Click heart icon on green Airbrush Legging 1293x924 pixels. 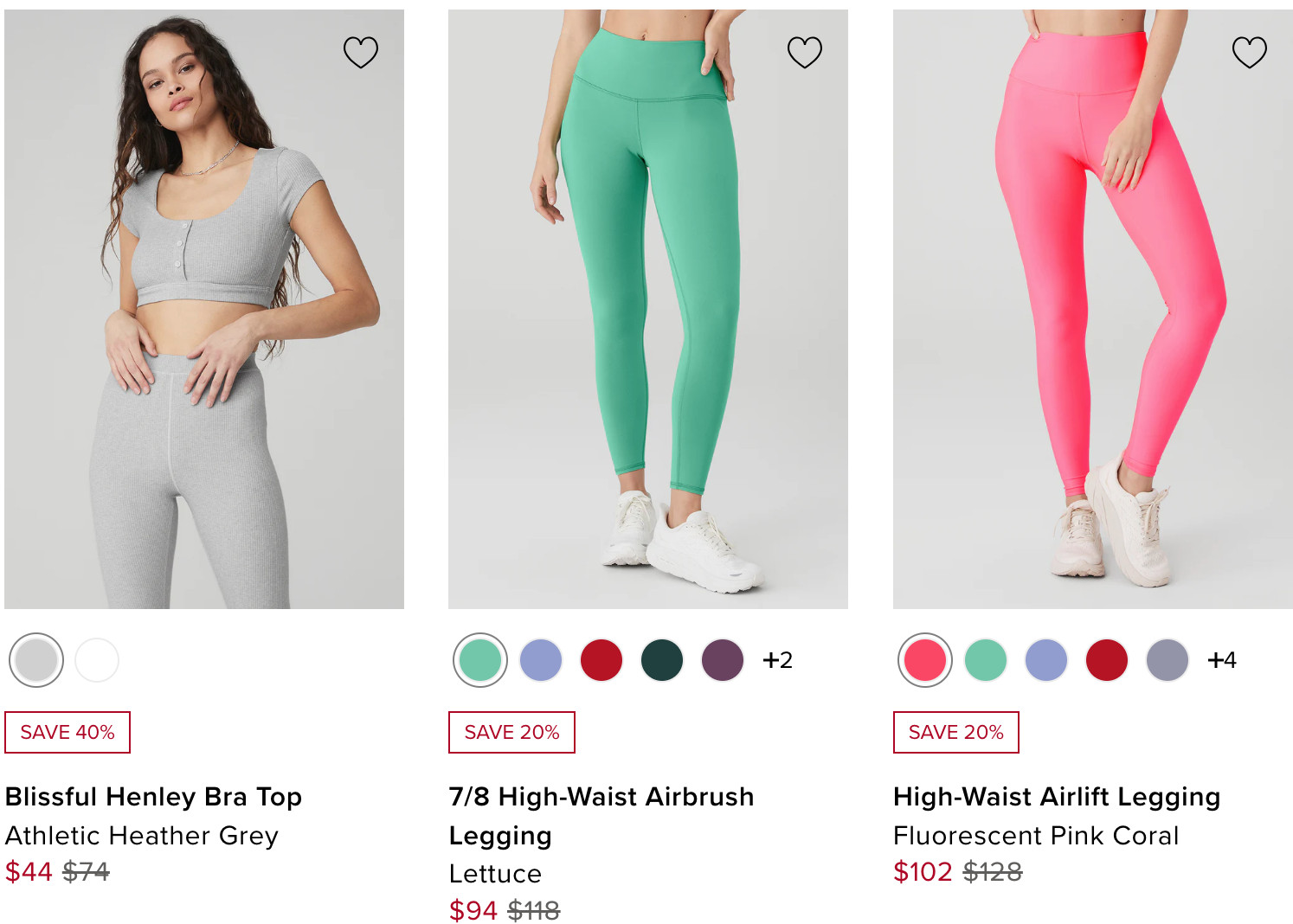(x=805, y=53)
